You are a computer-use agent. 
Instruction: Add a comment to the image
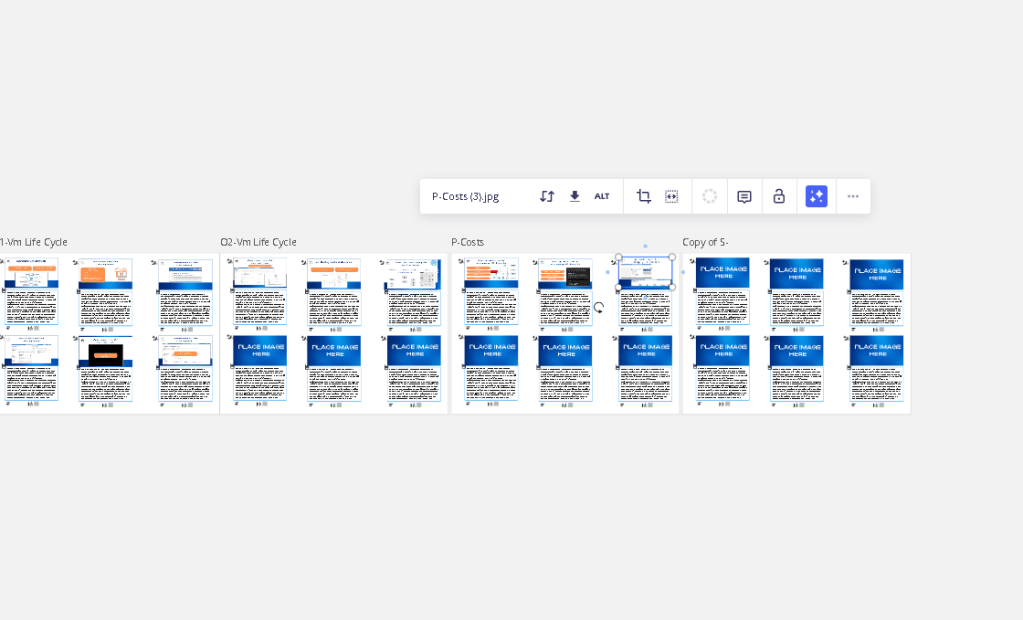(x=744, y=196)
